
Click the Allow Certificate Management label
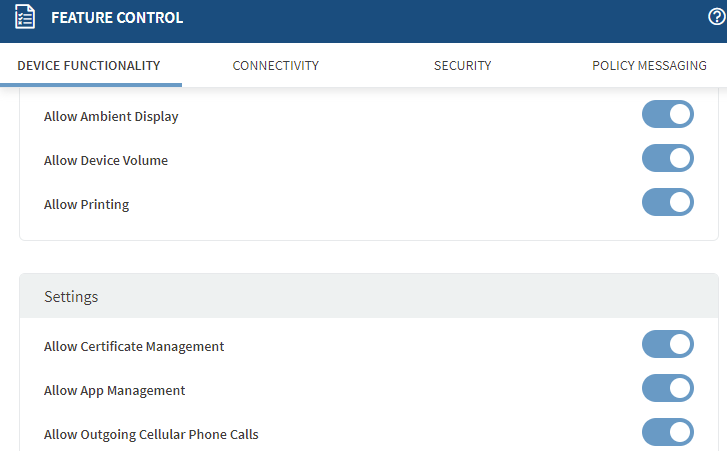[x=134, y=346]
